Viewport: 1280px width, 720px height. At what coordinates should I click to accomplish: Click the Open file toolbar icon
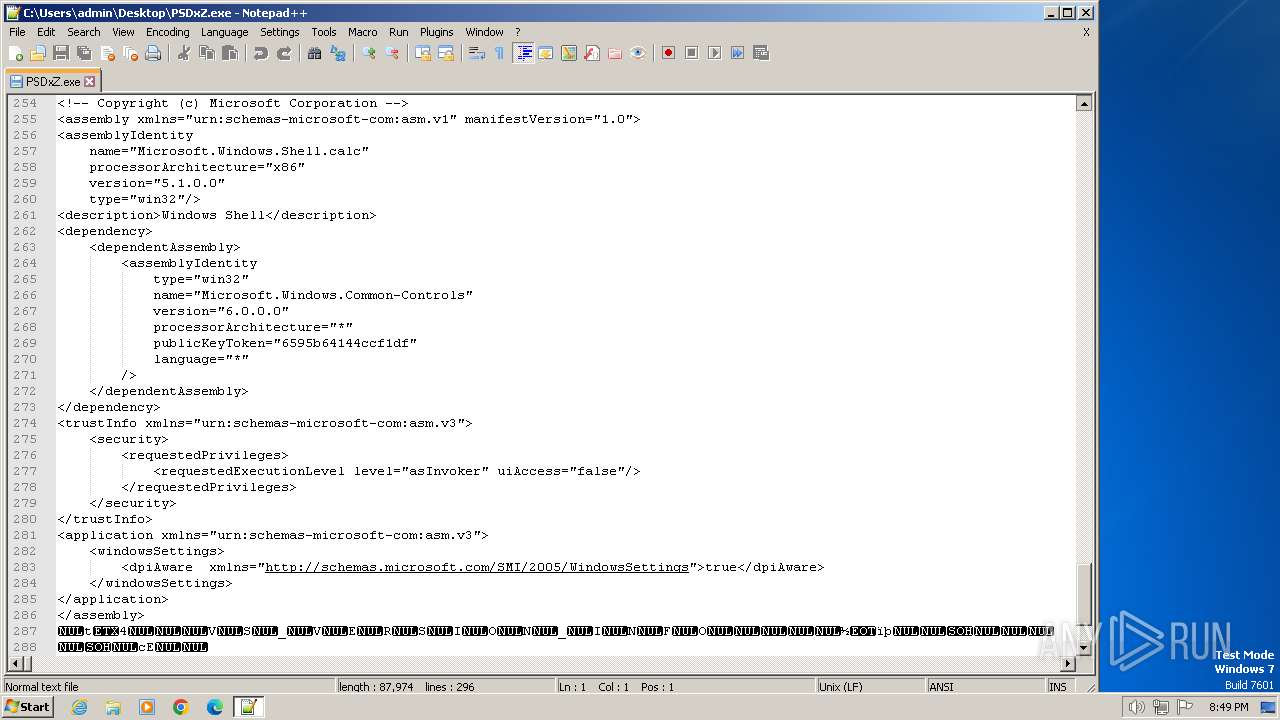38,53
